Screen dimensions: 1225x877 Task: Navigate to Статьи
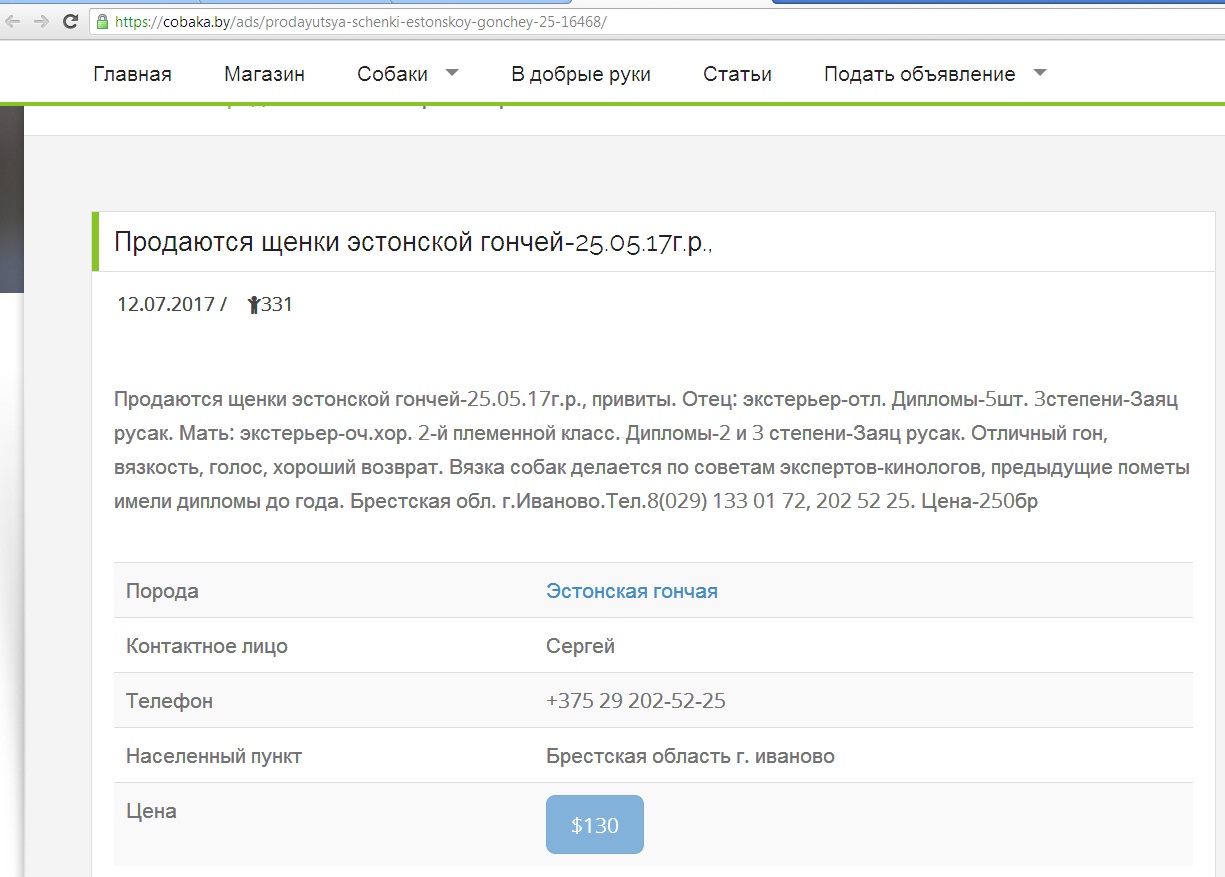click(x=737, y=74)
